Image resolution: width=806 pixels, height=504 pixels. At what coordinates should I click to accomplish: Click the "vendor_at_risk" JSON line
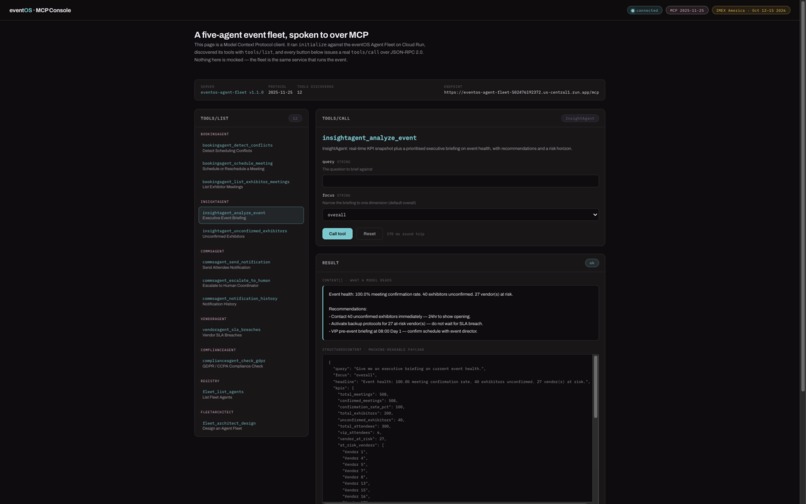pos(362,439)
